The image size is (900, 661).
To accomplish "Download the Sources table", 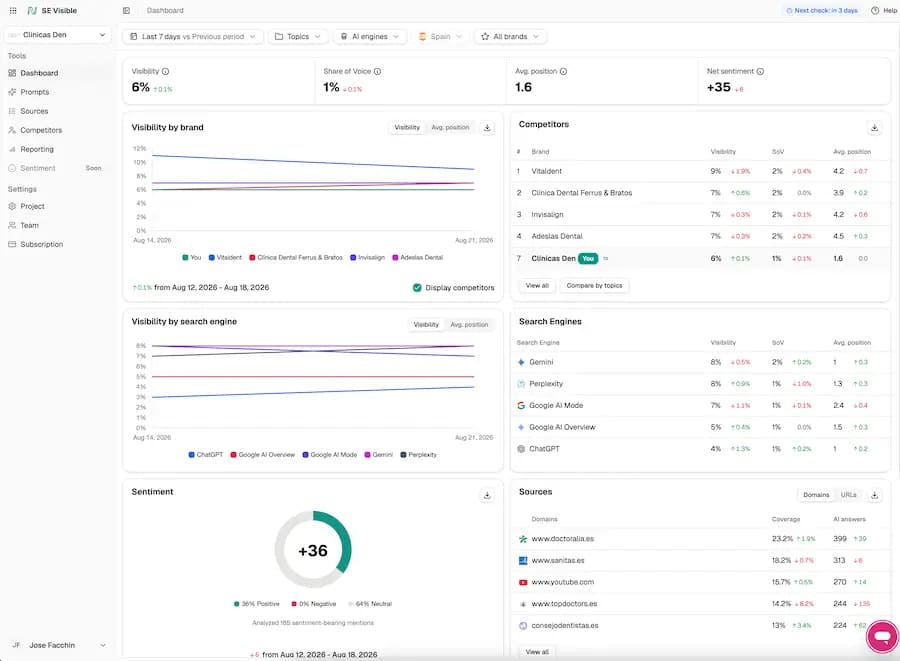I will tap(874, 495).
